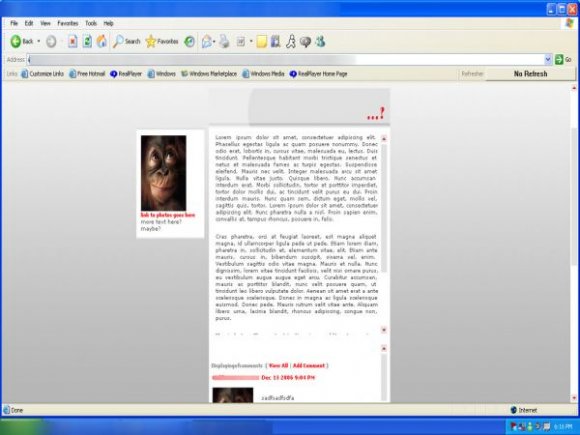
Task: Open the RealPlayer Home Page shortcut
Action: [318, 74]
